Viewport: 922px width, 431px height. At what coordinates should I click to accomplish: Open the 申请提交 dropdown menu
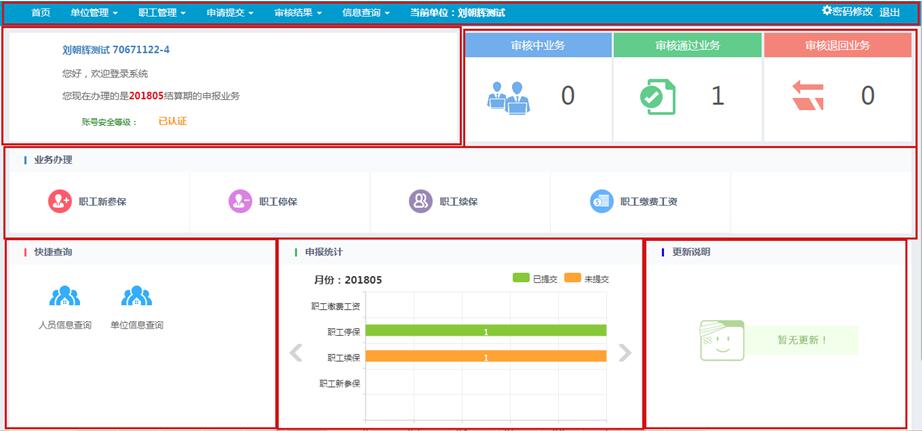click(229, 13)
